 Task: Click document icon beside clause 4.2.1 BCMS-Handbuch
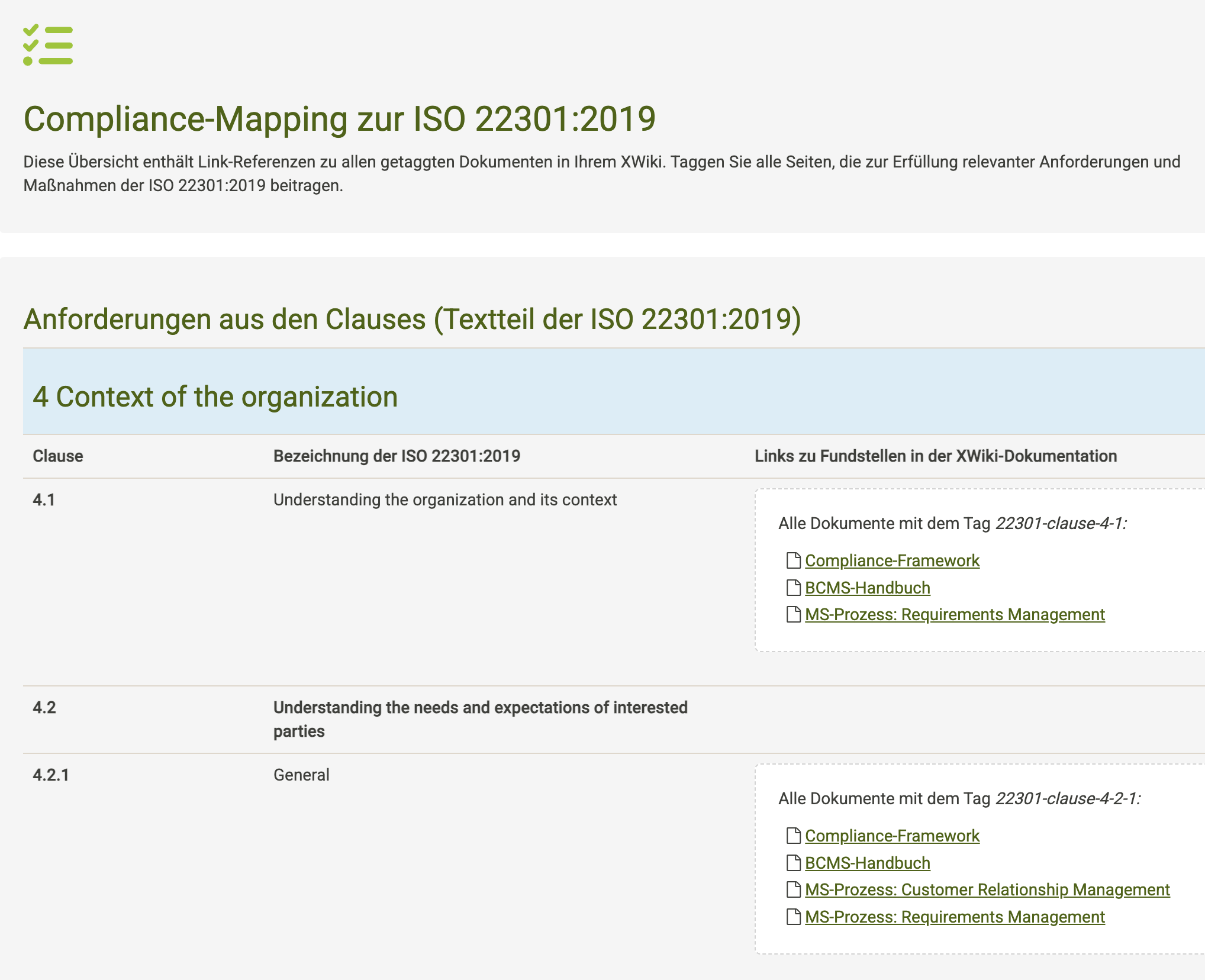click(793, 862)
